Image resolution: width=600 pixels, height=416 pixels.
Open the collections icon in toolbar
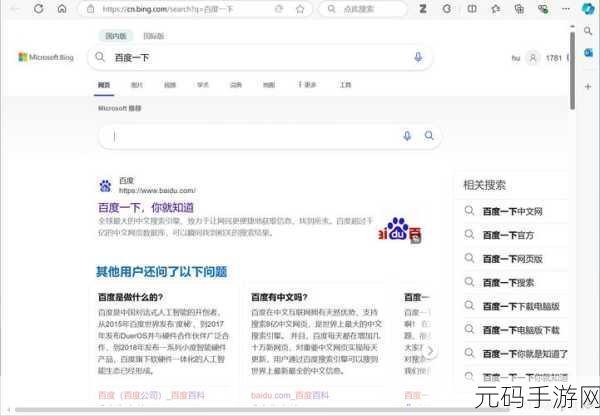coord(519,8)
